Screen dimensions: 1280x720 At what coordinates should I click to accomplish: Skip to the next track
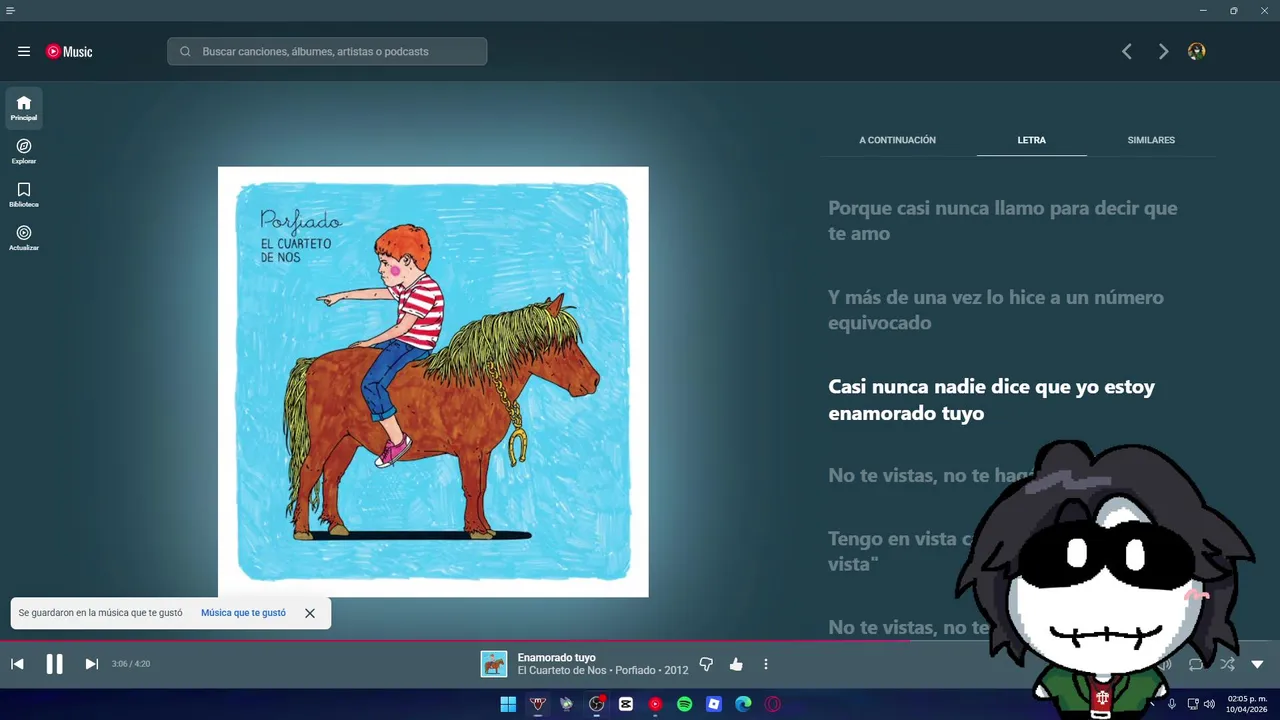[x=91, y=664]
